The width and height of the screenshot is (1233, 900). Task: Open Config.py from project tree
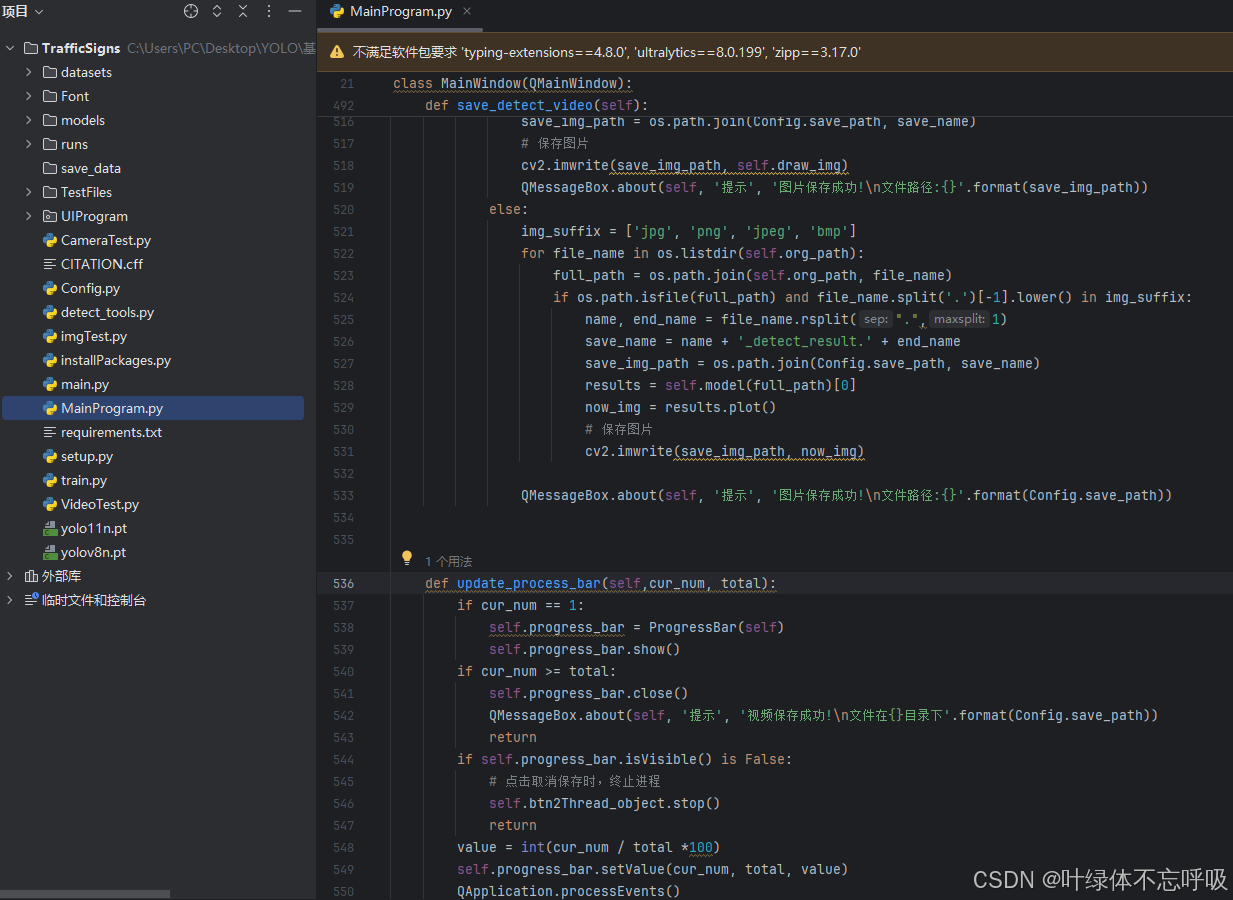[x=81, y=288]
